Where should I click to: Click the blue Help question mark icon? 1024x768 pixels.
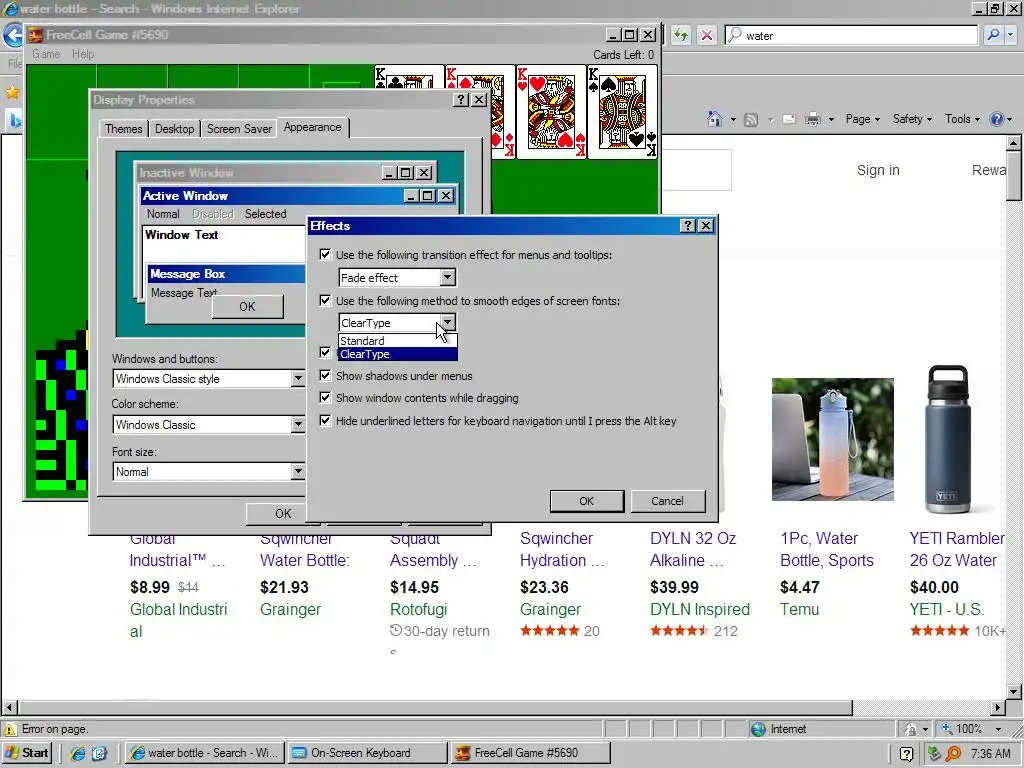click(997, 119)
